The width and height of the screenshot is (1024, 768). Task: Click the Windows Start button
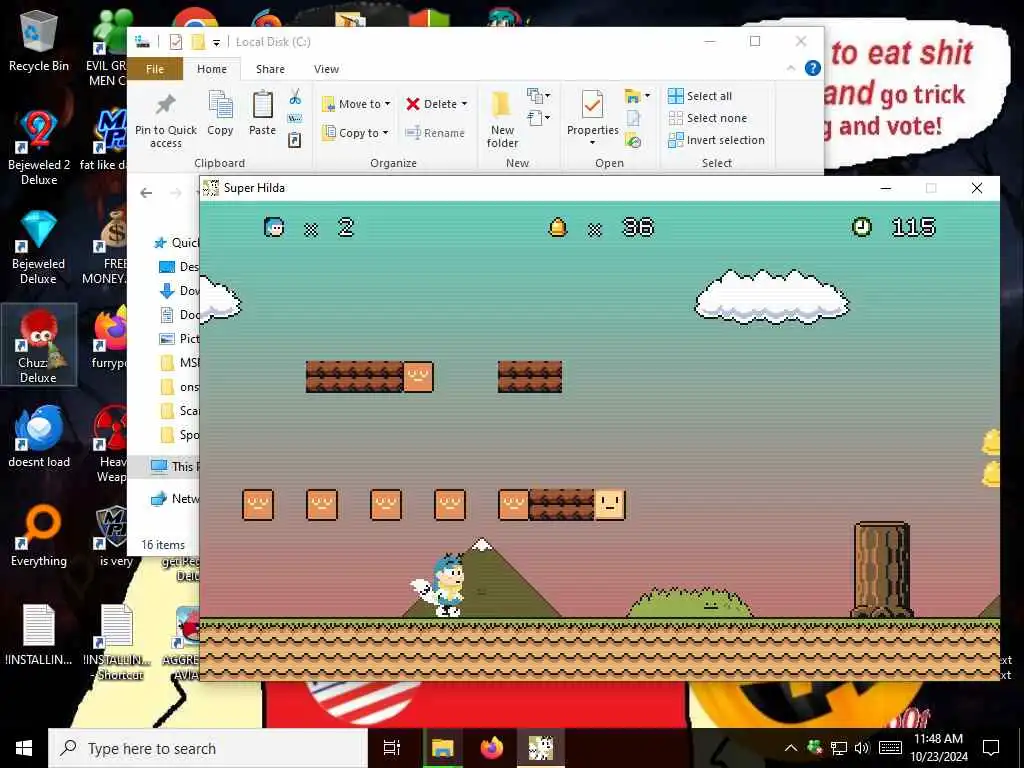tap(24, 748)
